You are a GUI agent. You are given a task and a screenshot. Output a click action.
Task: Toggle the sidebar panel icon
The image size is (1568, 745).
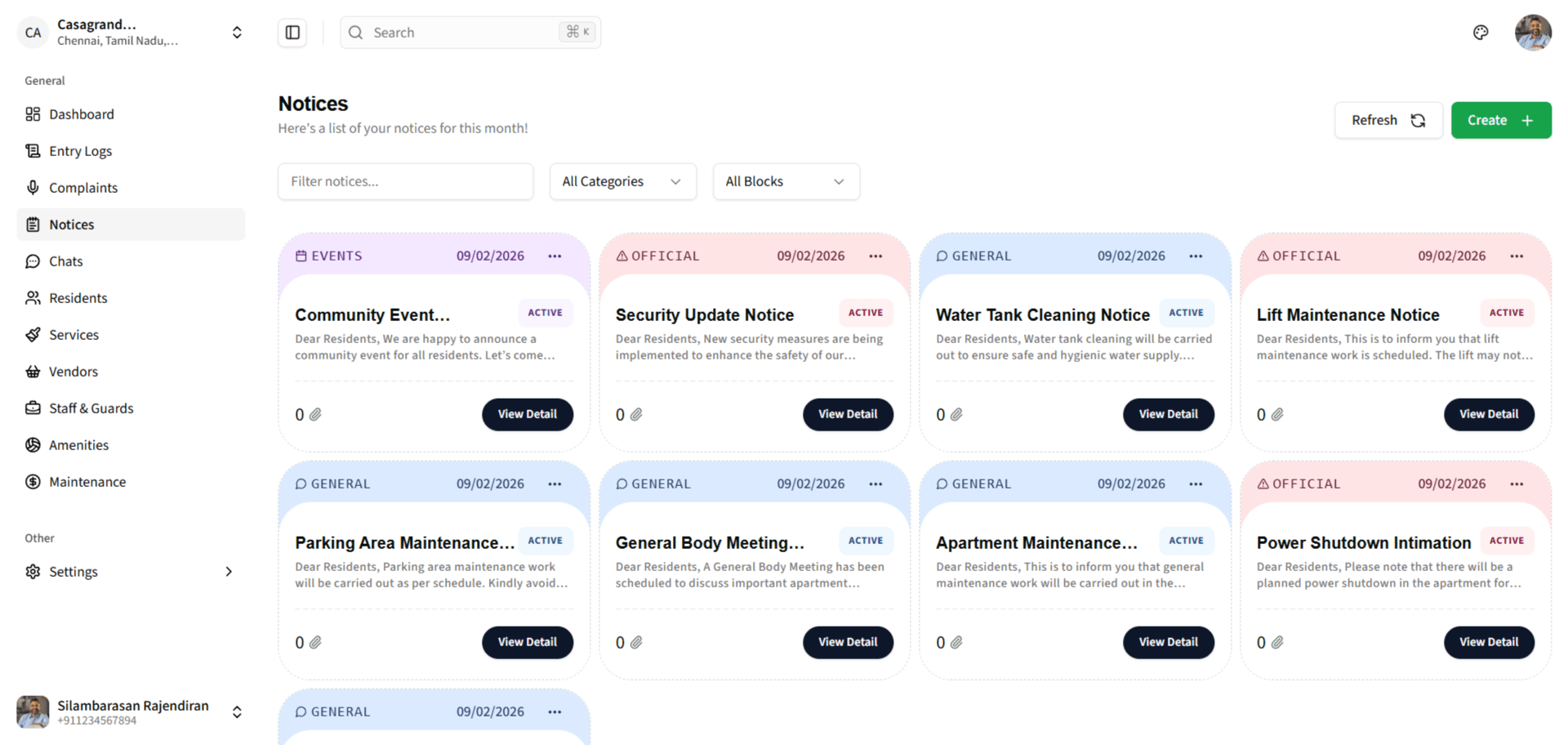pos(292,33)
